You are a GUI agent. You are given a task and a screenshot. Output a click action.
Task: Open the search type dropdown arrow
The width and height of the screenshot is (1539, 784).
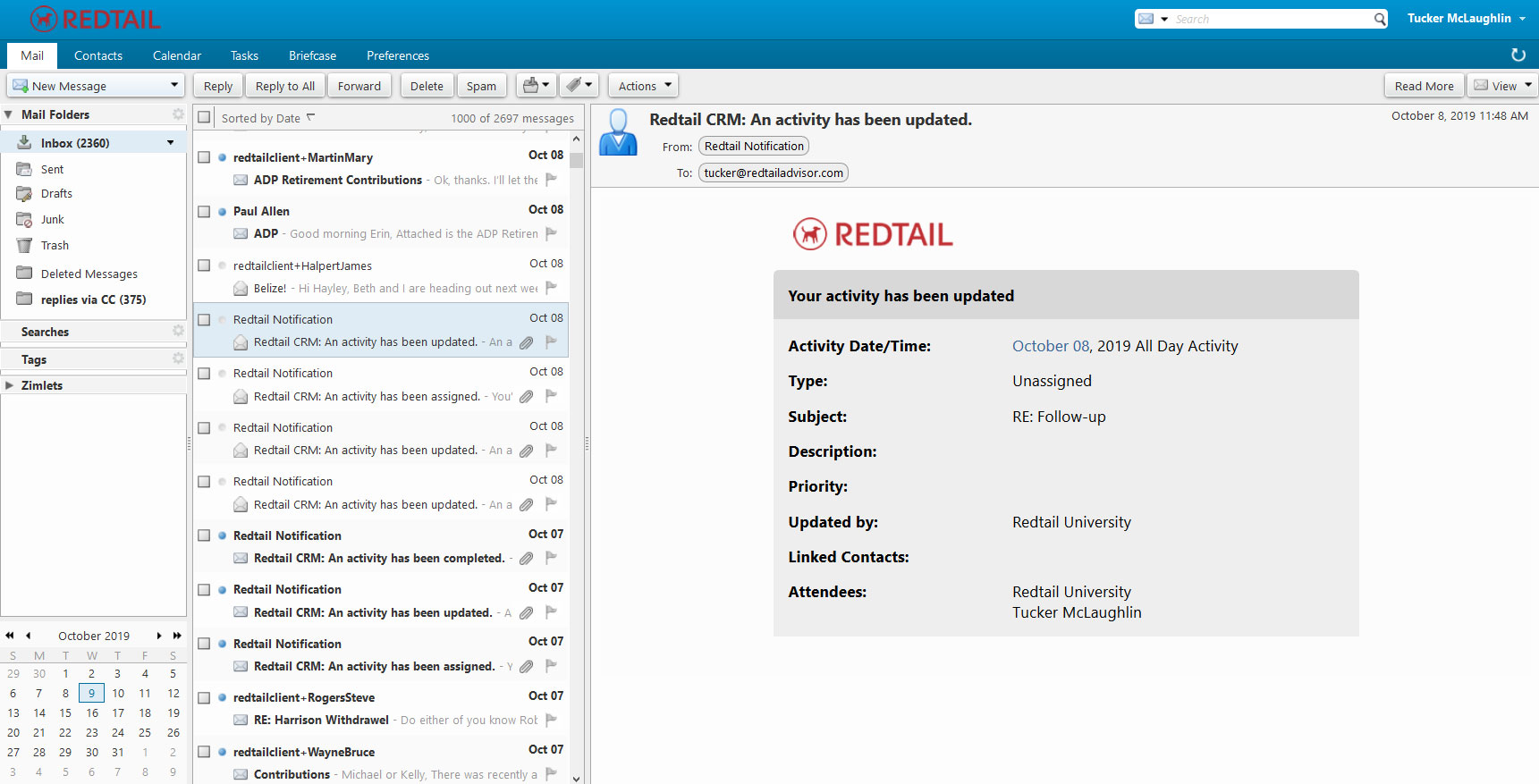[x=1164, y=19]
